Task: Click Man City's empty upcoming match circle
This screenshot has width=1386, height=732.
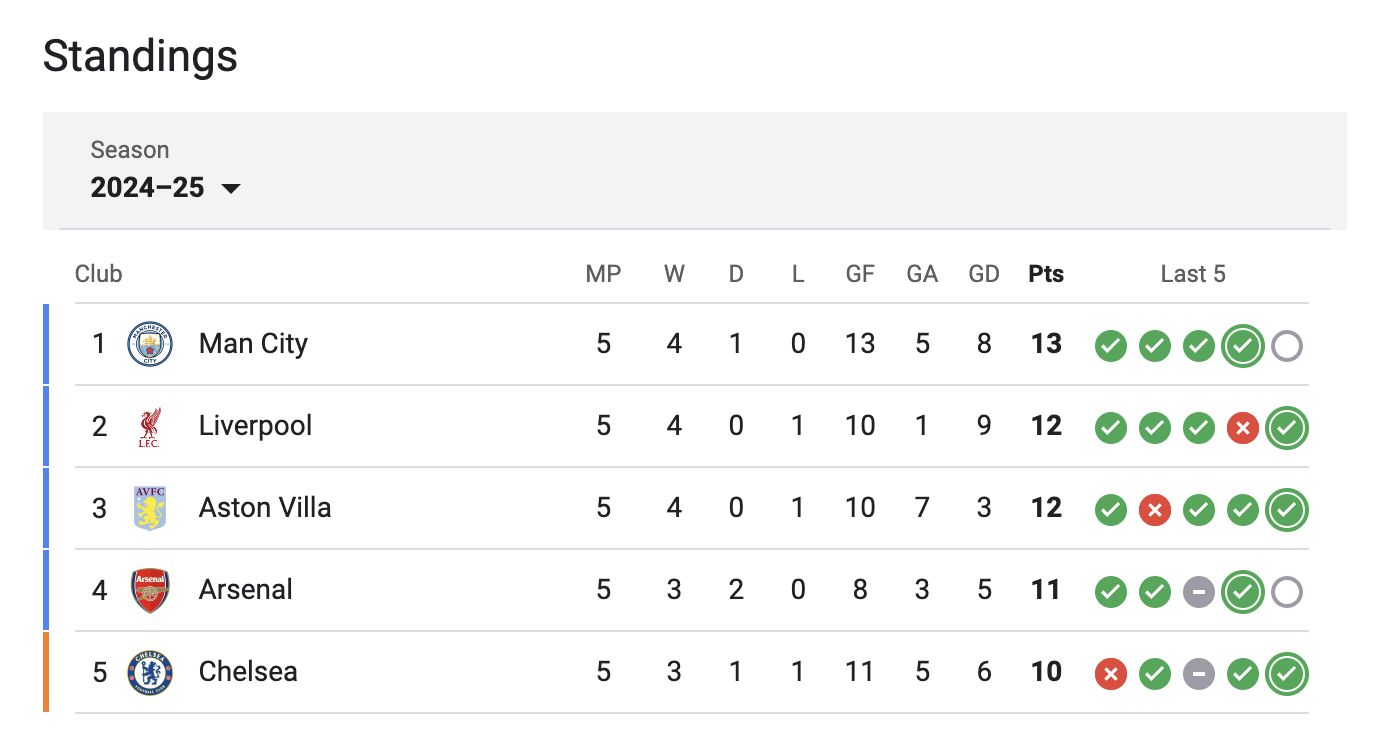Action: point(1286,346)
